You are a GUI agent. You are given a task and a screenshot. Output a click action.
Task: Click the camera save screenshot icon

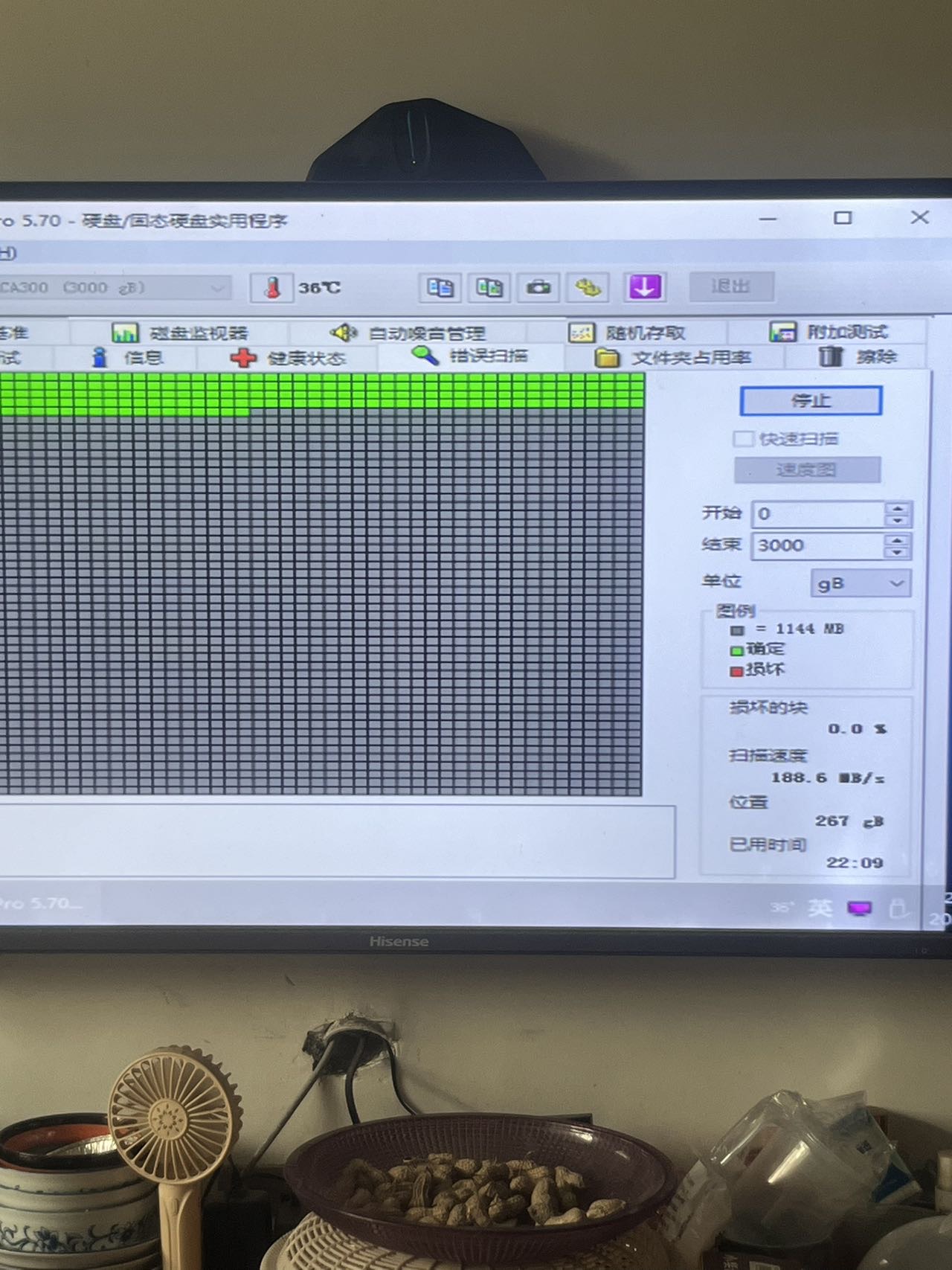pos(538,287)
